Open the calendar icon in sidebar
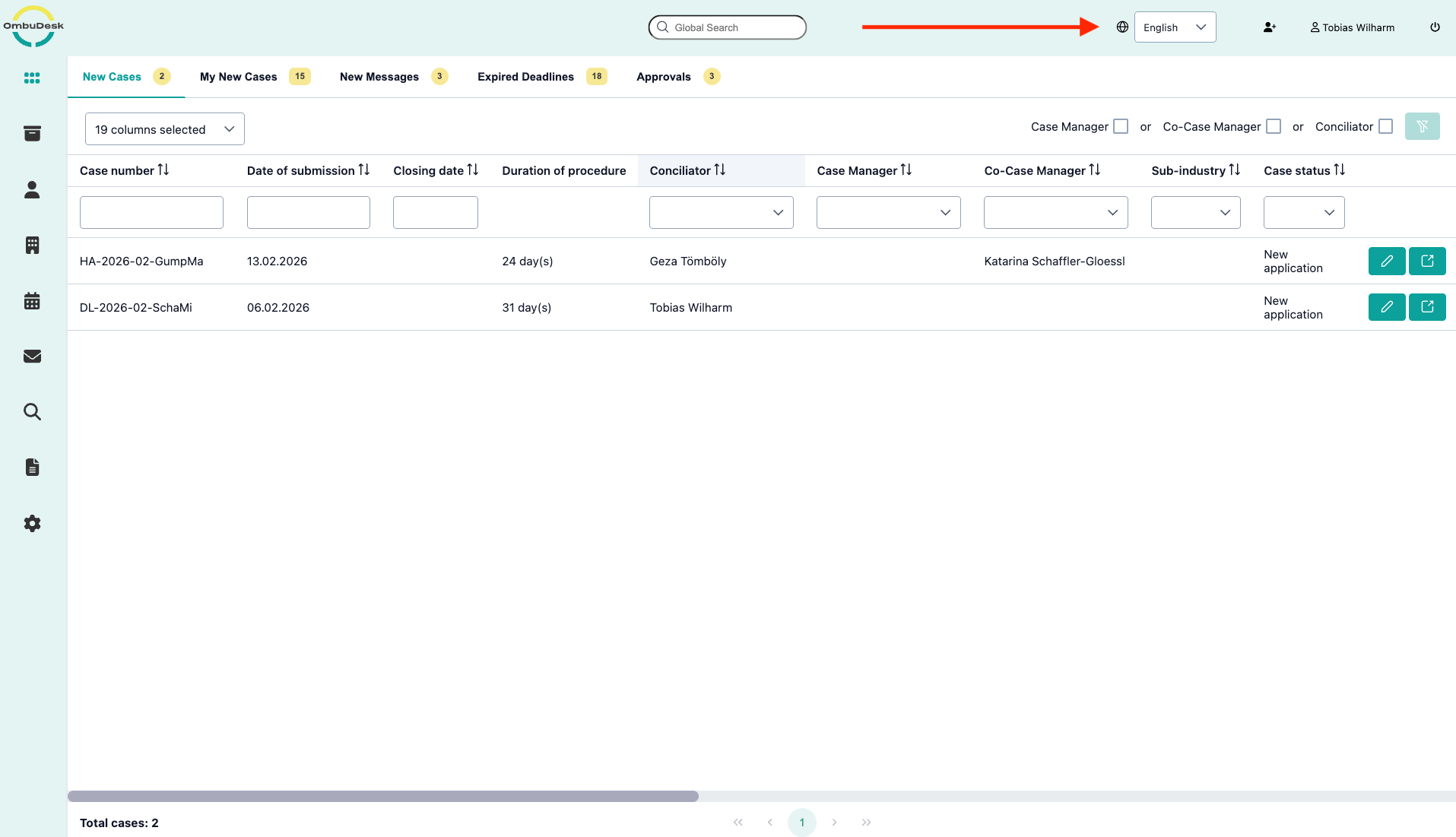Image resolution: width=1456 pixels, height=837 pixels. tap(32, 301)
